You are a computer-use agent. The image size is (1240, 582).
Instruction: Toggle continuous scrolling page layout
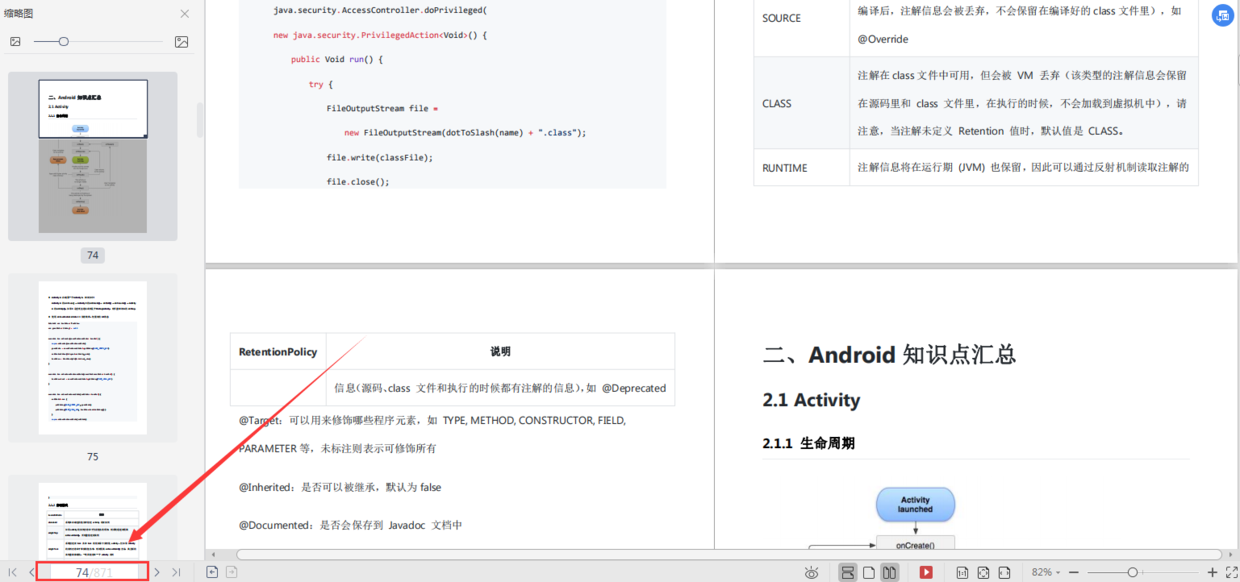pos(850,572)
